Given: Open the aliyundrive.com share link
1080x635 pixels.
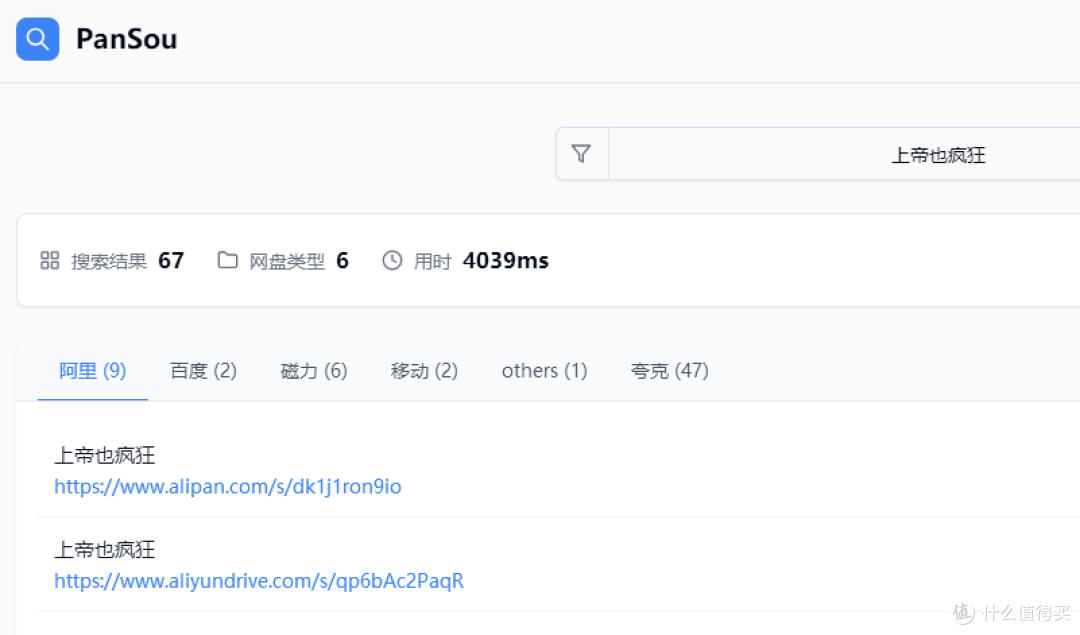Looking at the screenshot, I should pyautogui.click(x=258, y=580).
